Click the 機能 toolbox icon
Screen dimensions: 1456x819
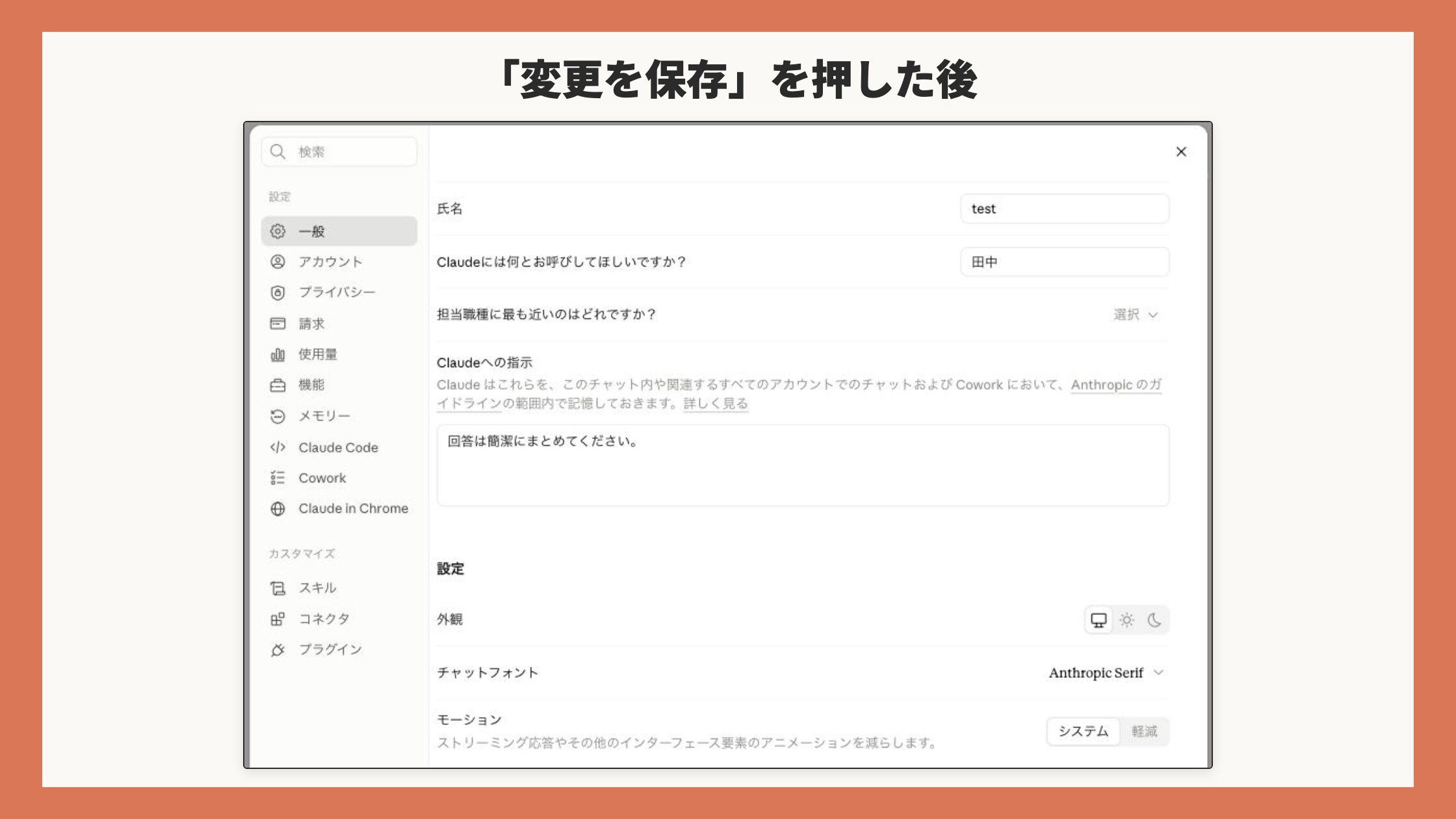point(278,385)
